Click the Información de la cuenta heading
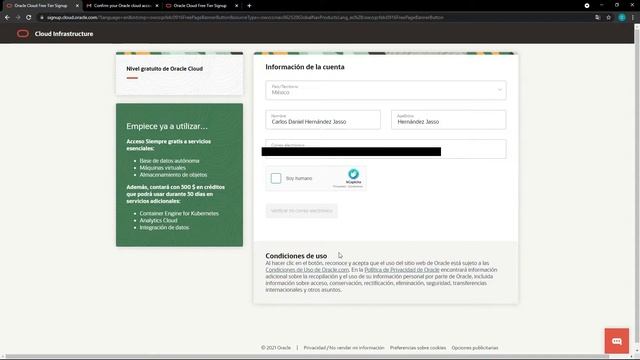The width and height of the screenshot is (640, 360). click(x=305, y=67)
